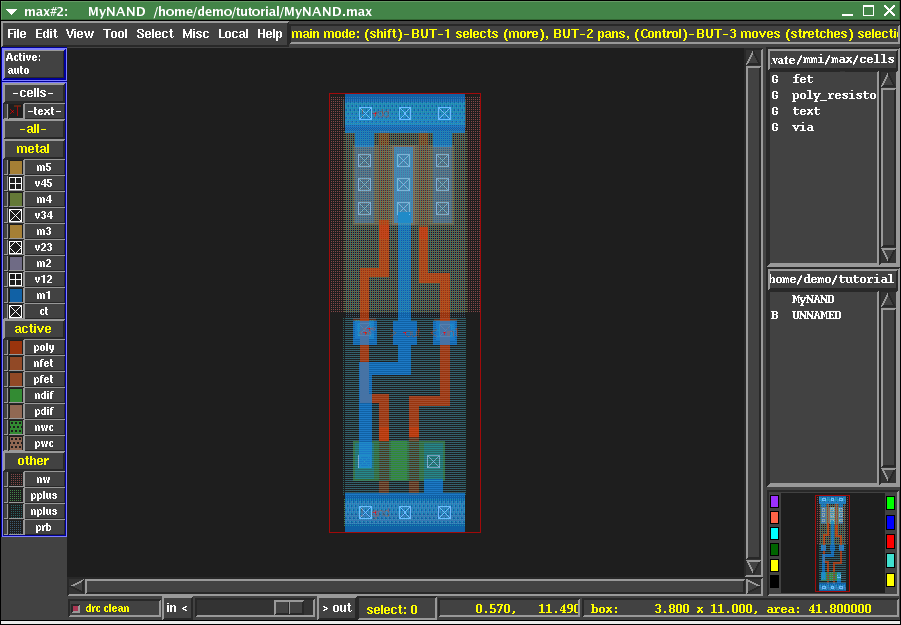The height and width of the screenshot is (625, 901).
Task: Open the Misc menu
Action: pyautogui.click(x=196, y=33)
